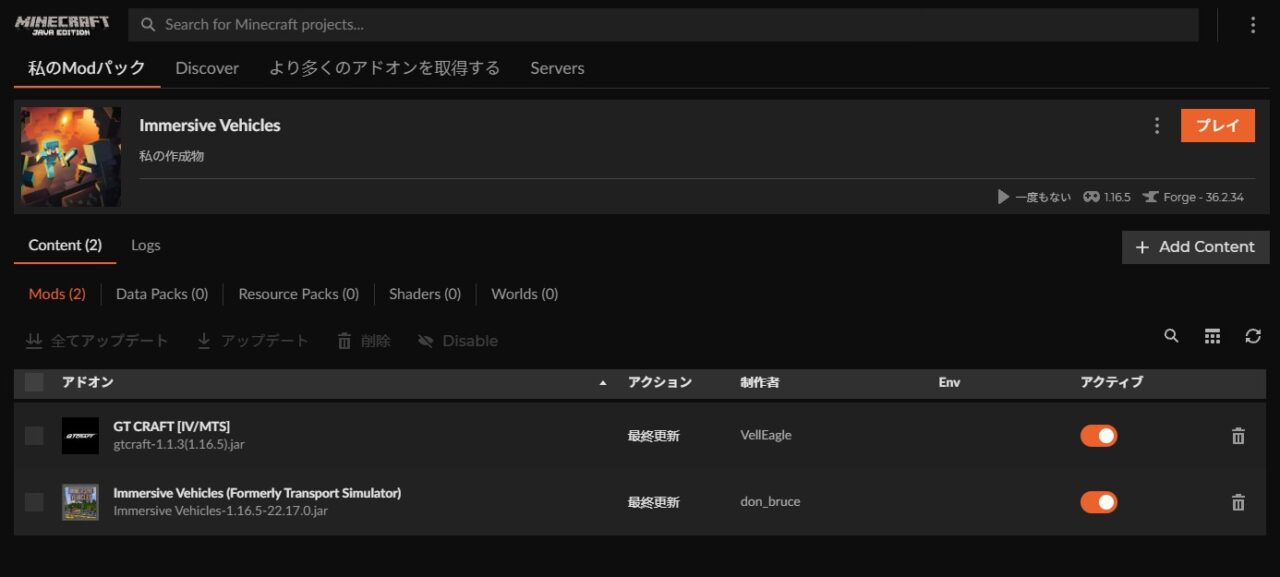Click the GT CRAFT [IV/MTS] mod name
Screen dimensions: 1280x577
click(x=172, y=427)
